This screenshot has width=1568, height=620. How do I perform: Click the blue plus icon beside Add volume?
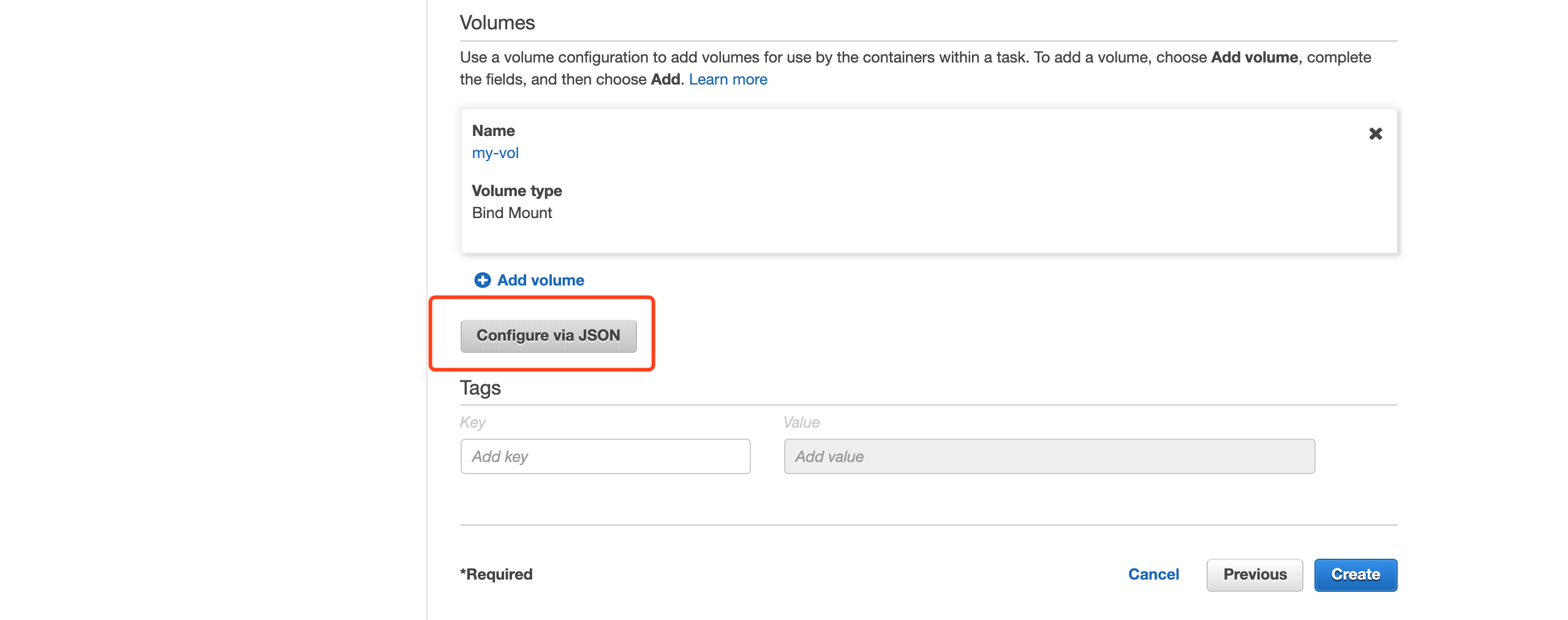(x=483, y=280)
